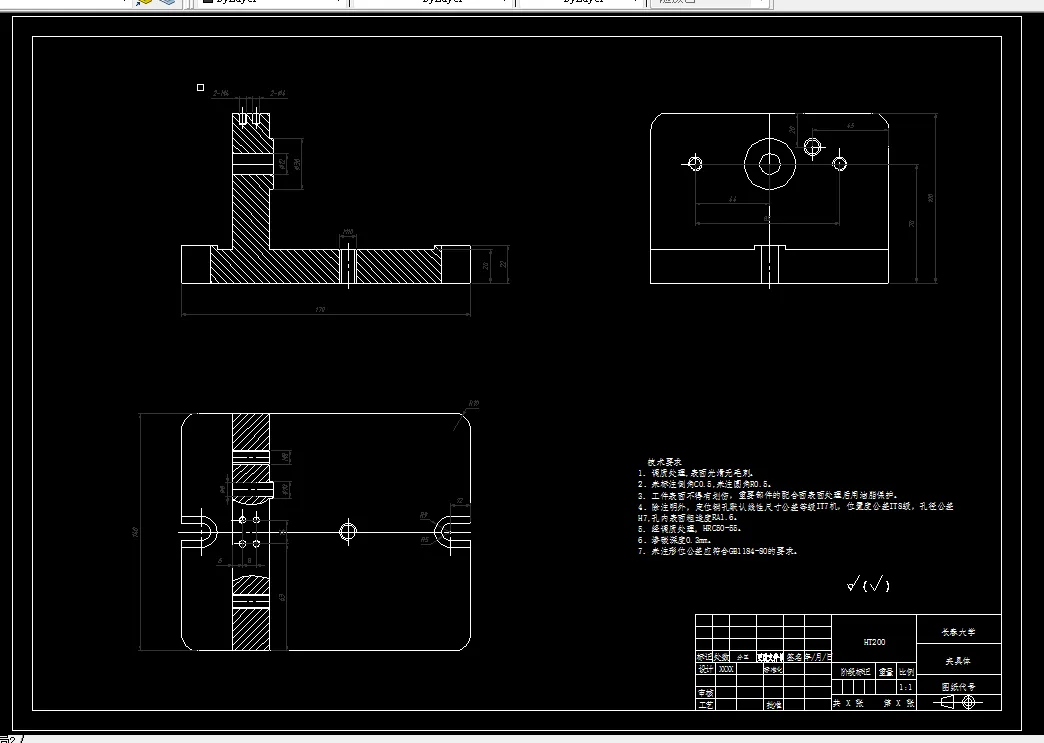Click the 设计 label in title block

(705, 669)
